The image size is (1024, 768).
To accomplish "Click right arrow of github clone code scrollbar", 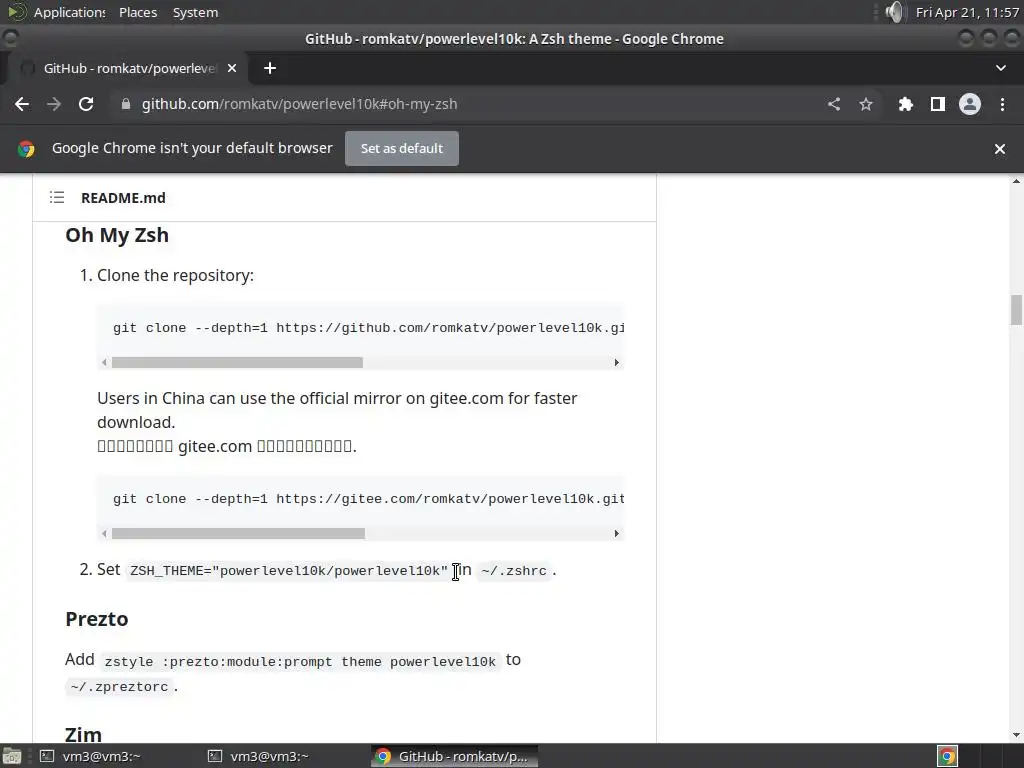I will coord(616,362).
